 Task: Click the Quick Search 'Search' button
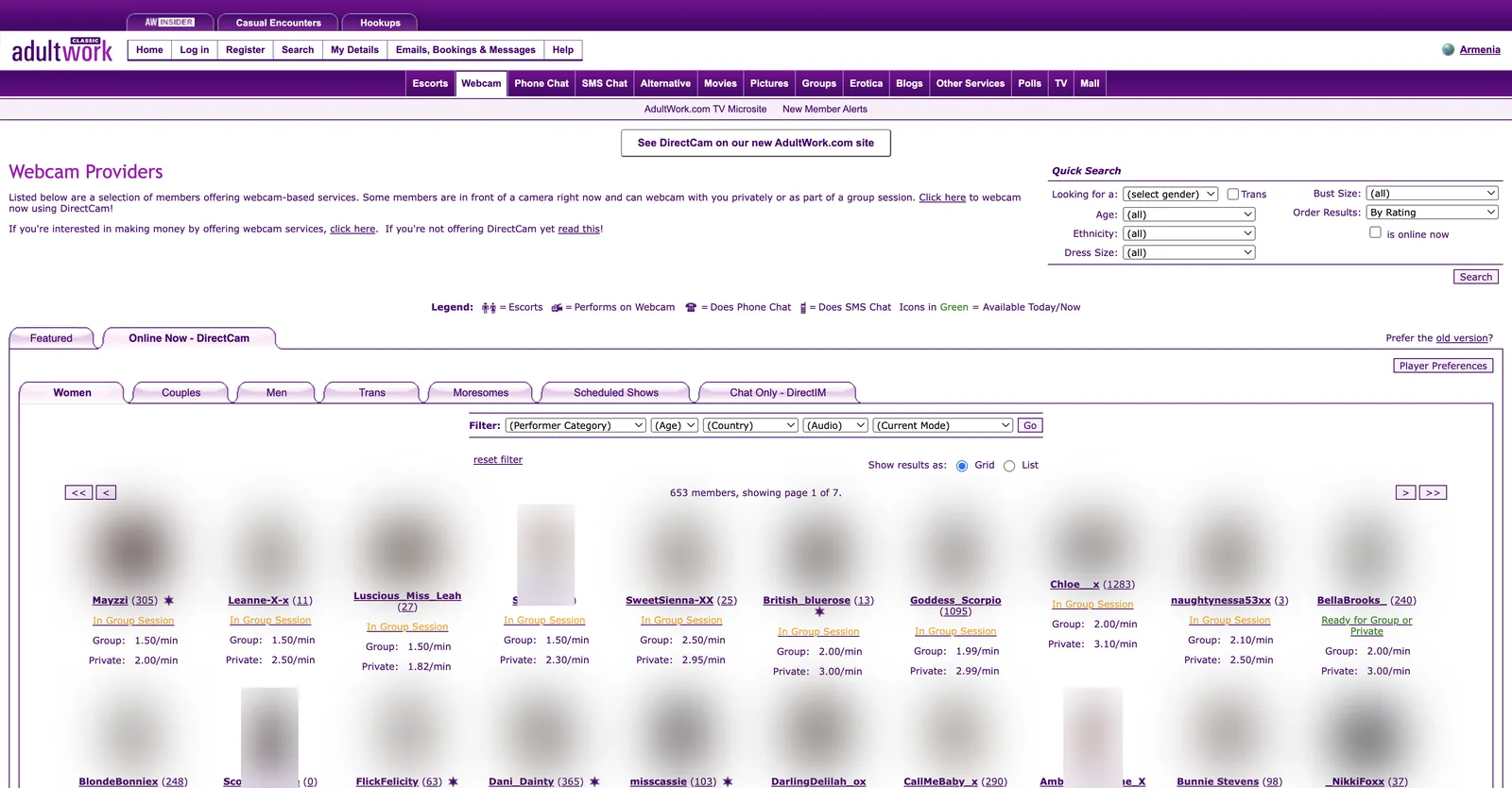coord(1475,277)
